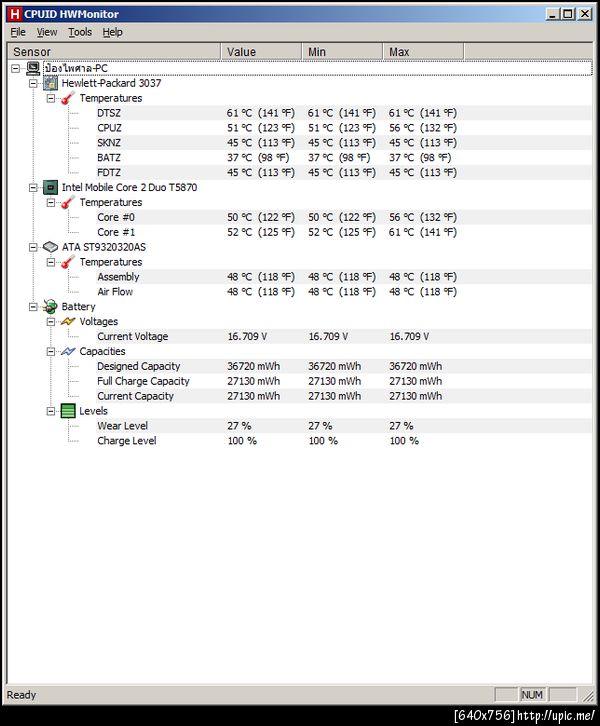This screenshot has height=726, width=600.
Task: Collapse the Intel Mobile Core 2 Duo node
Action: pos(33,187)
